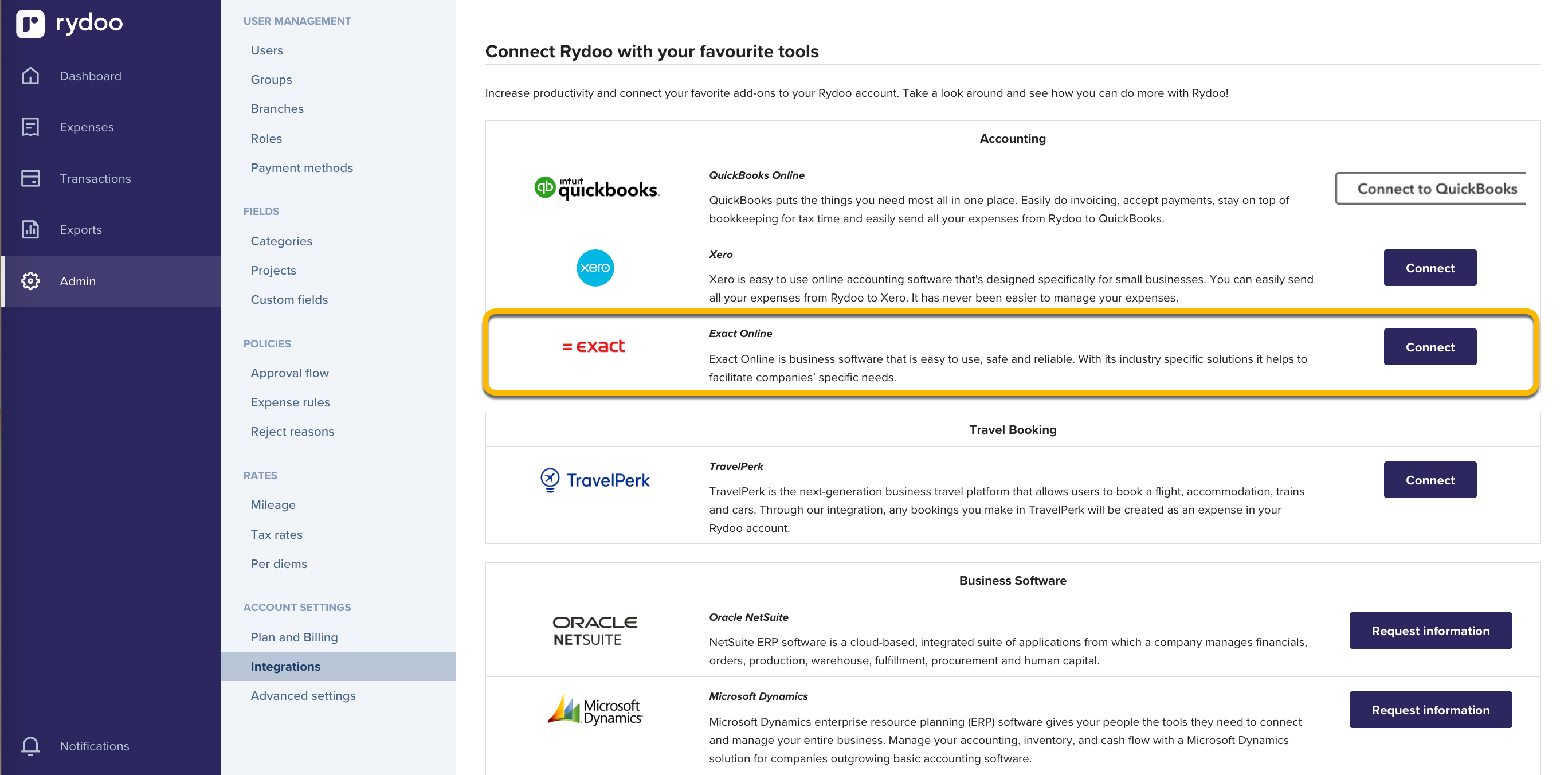Open the Users settings page

(x=266, y=50)
